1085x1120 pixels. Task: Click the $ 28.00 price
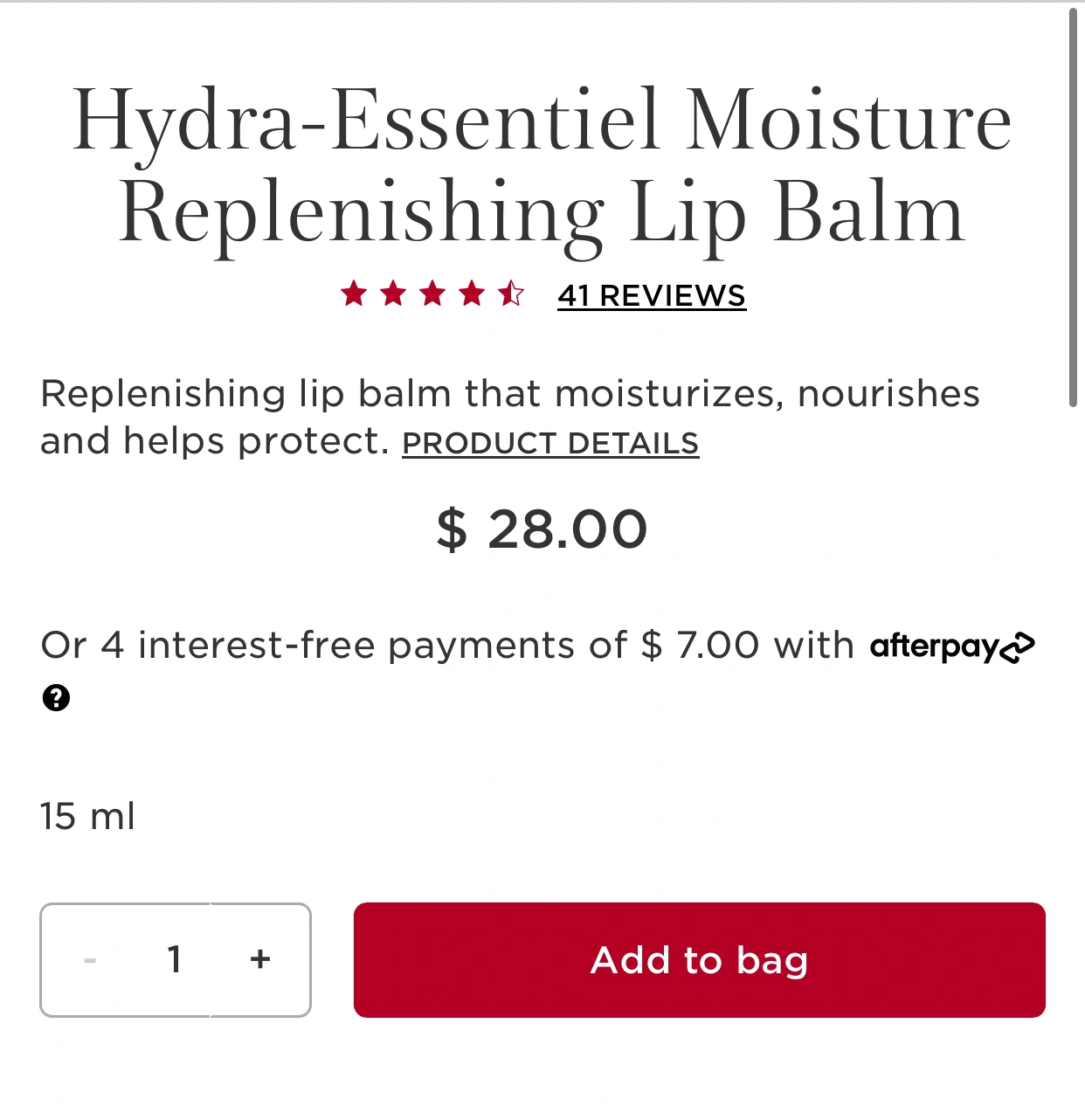[x=542, y=529]
